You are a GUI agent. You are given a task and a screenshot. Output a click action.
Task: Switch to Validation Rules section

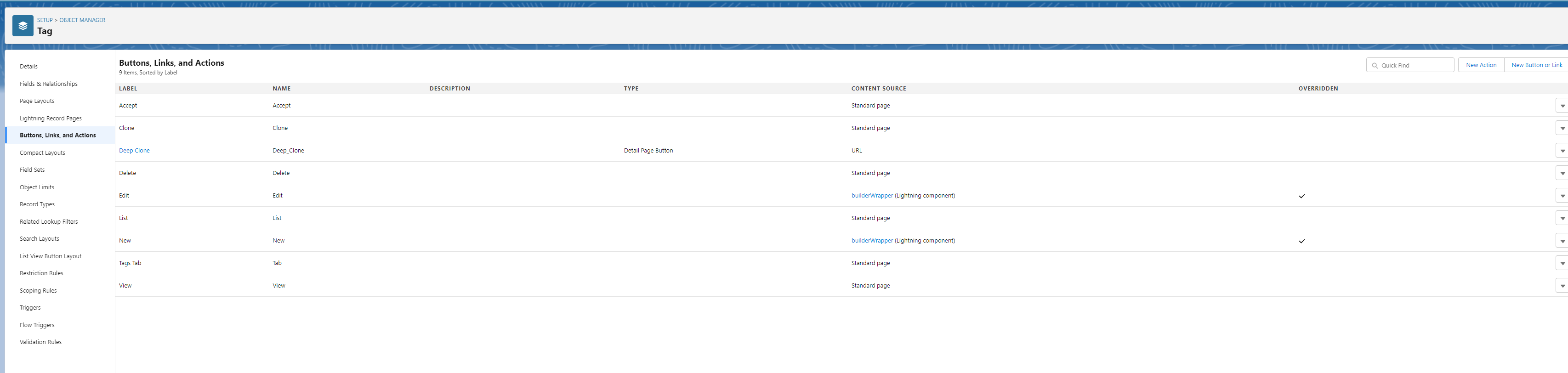click(x=41, y=342)
